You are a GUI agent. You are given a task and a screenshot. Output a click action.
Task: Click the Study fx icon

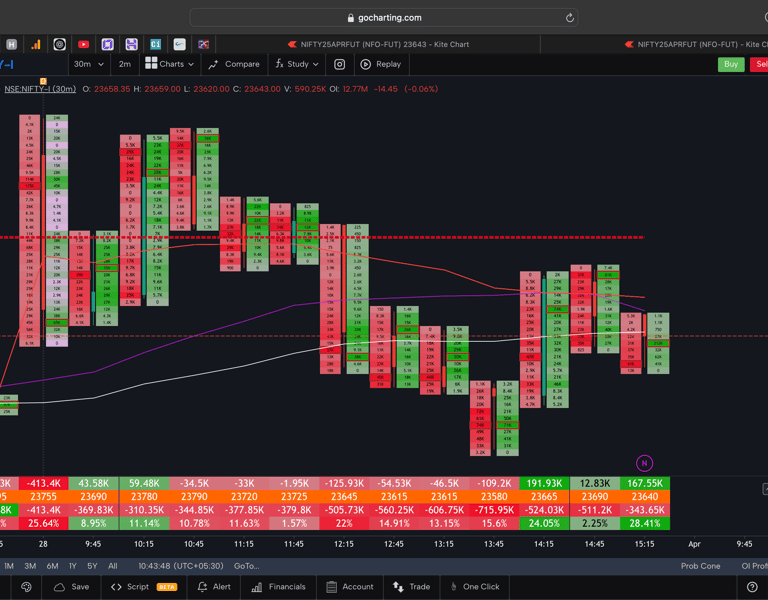(279, 64)
